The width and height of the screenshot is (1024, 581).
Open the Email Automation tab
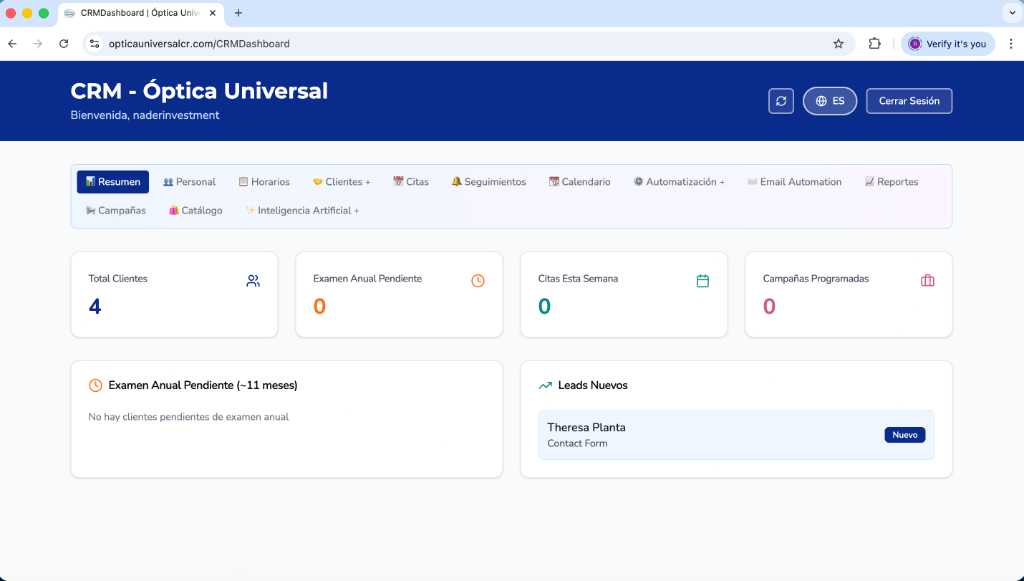(794, 181)
